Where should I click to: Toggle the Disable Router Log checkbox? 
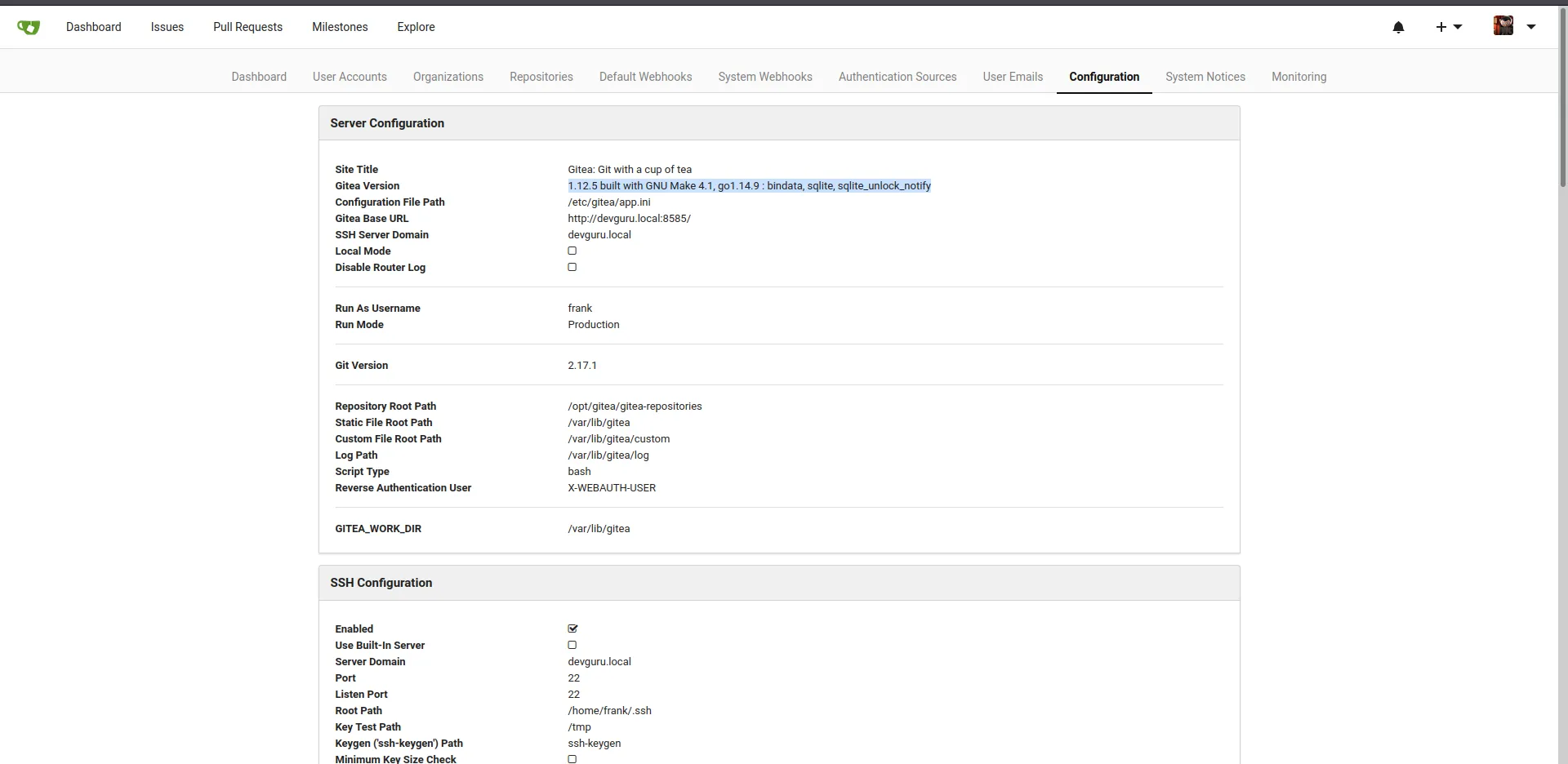572,267
